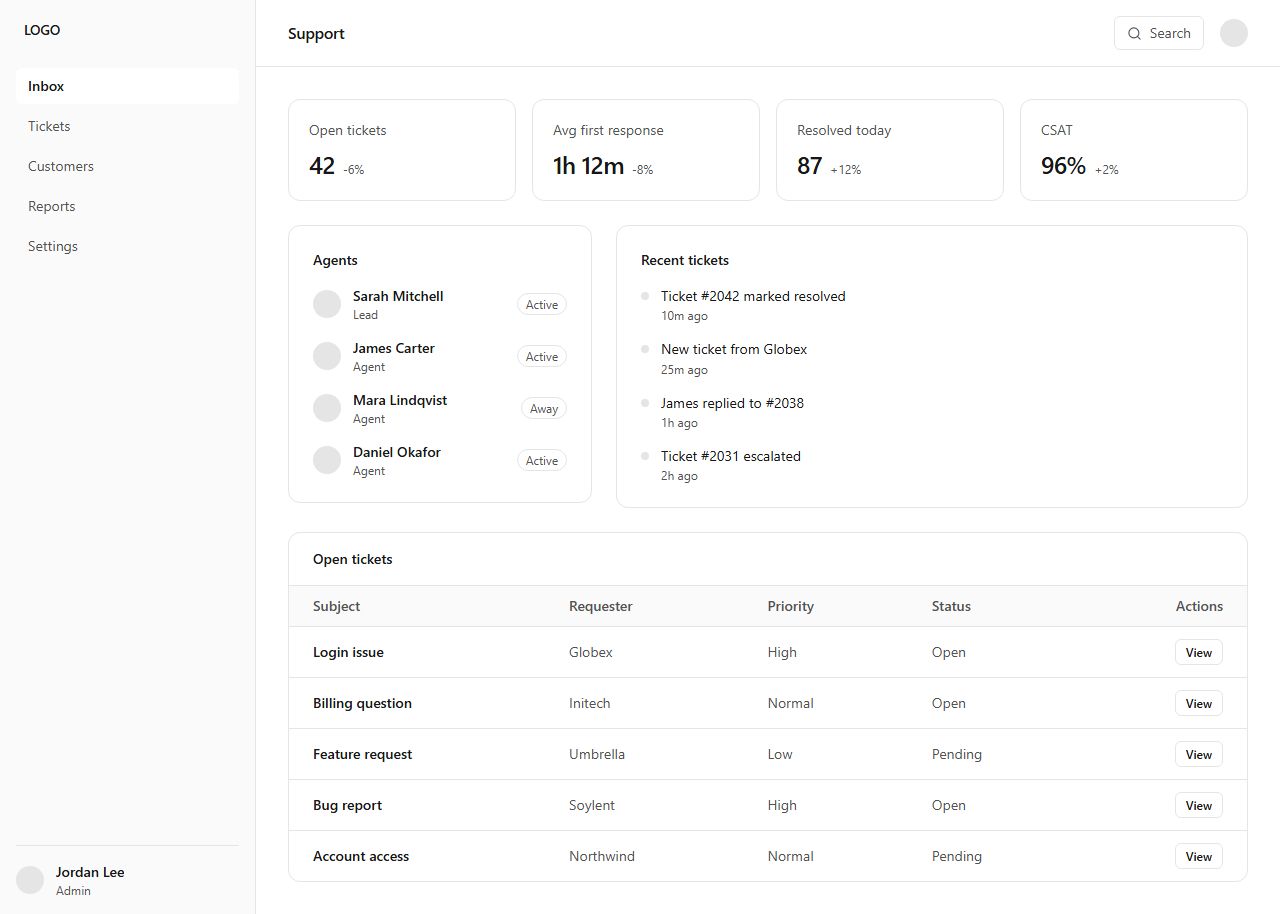Click Mara Lindqvist's name in Agents

[x=400, y=400]
